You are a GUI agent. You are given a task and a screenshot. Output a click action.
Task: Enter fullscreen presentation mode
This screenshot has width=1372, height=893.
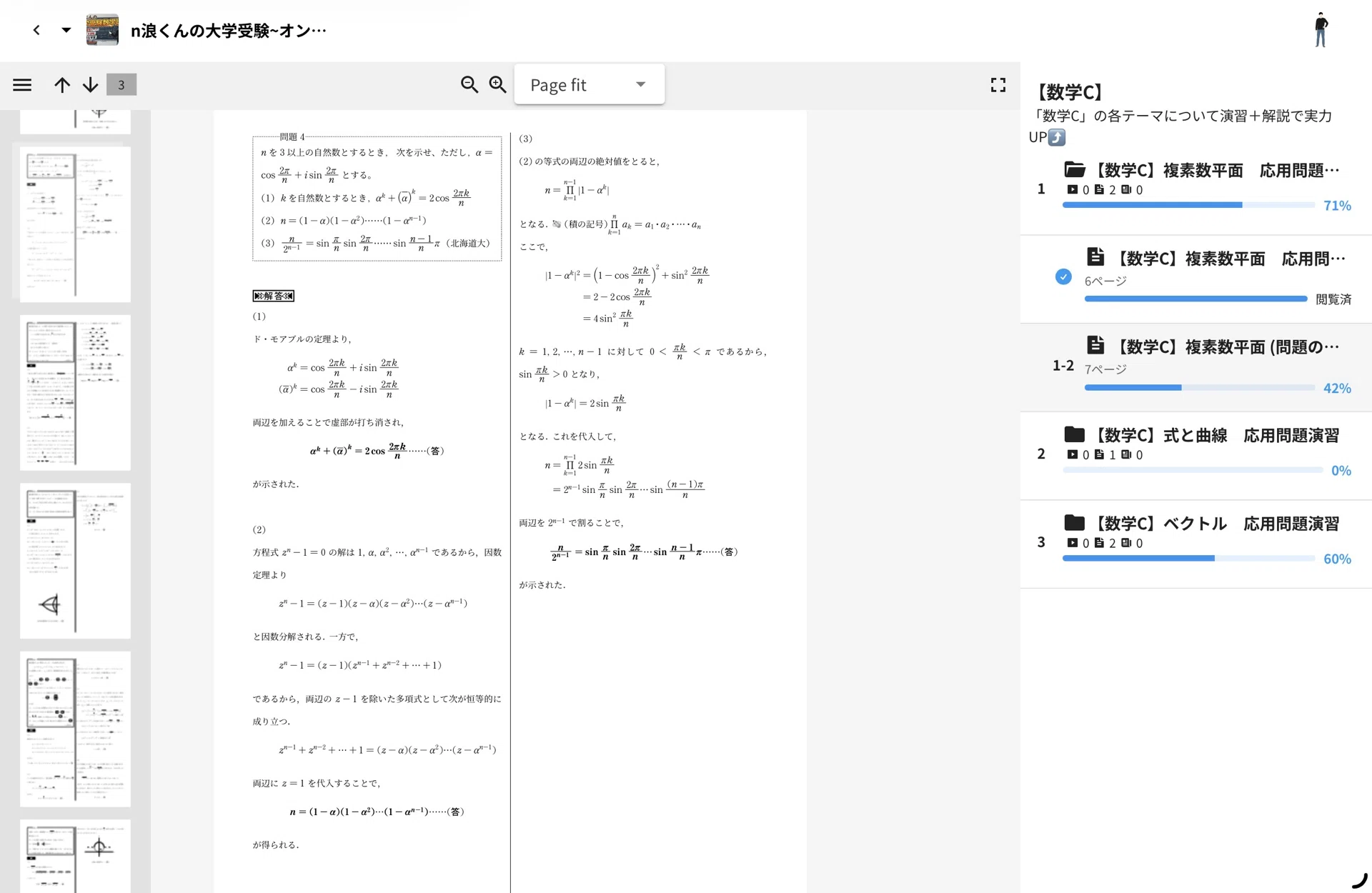(998, 85)
